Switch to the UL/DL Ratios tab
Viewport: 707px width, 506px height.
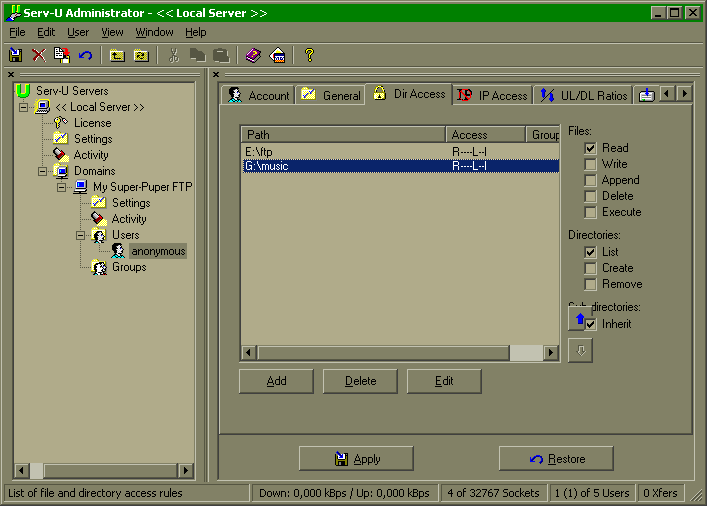pos(583,95)
